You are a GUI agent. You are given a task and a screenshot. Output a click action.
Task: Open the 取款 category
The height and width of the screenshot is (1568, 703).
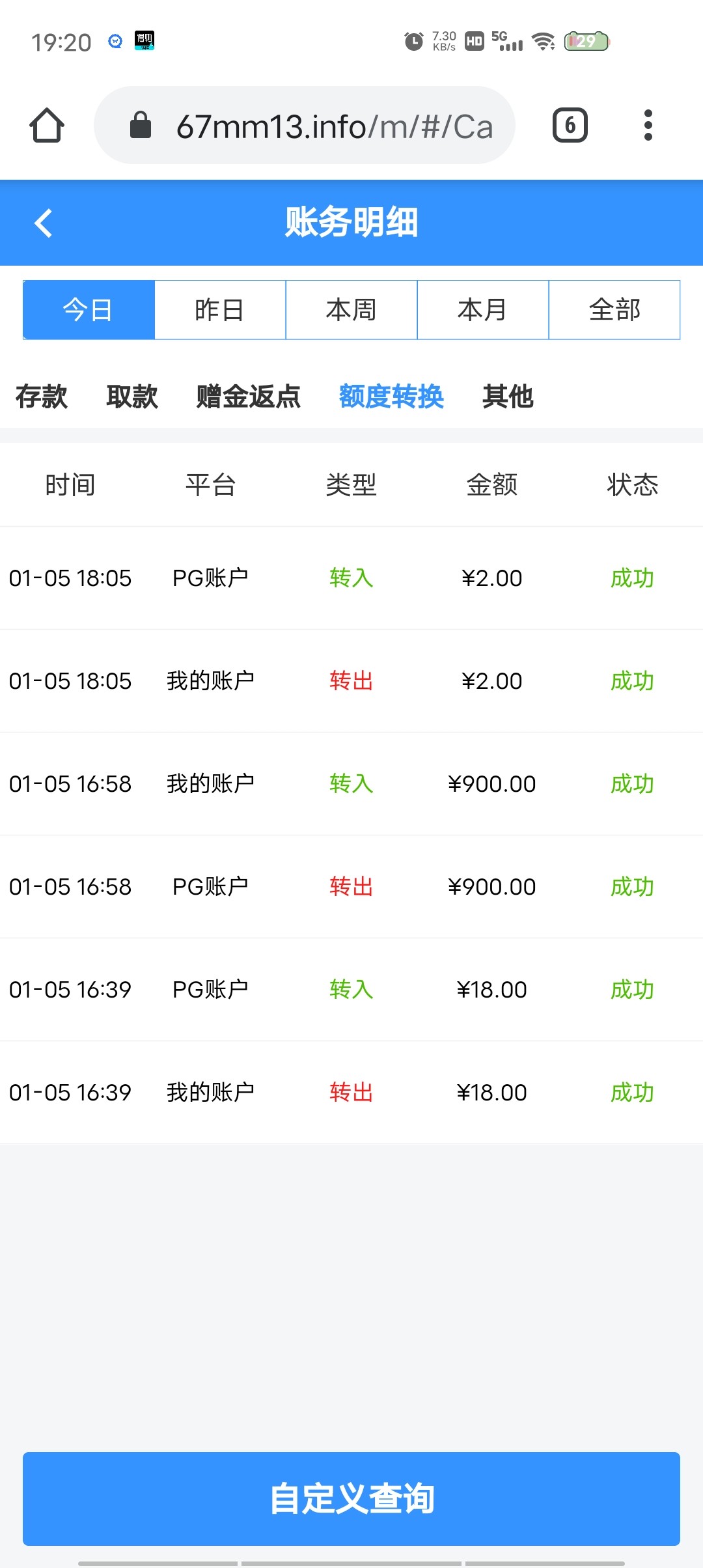132,397
